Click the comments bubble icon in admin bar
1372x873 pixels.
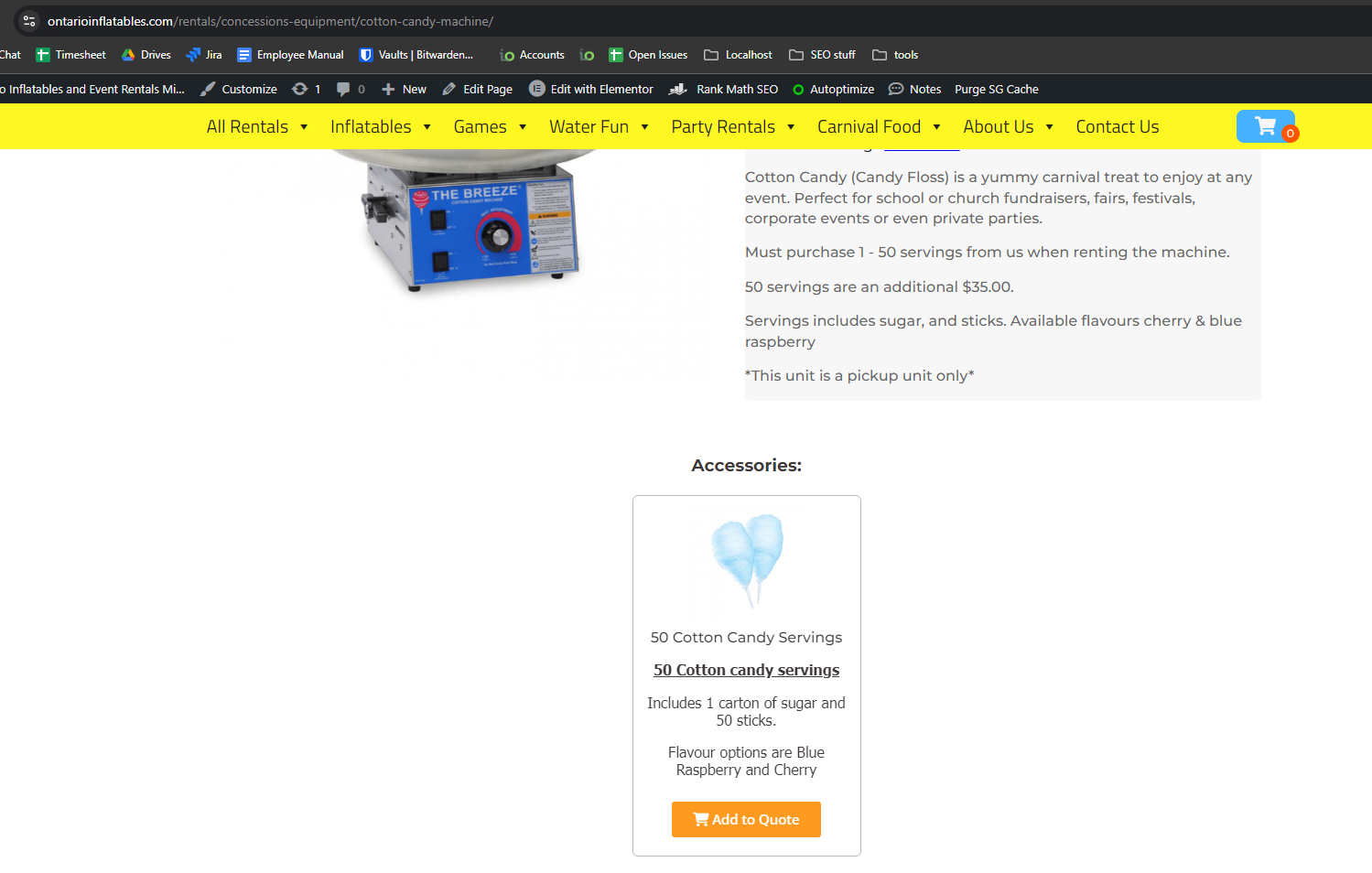[x=344, y=89]
